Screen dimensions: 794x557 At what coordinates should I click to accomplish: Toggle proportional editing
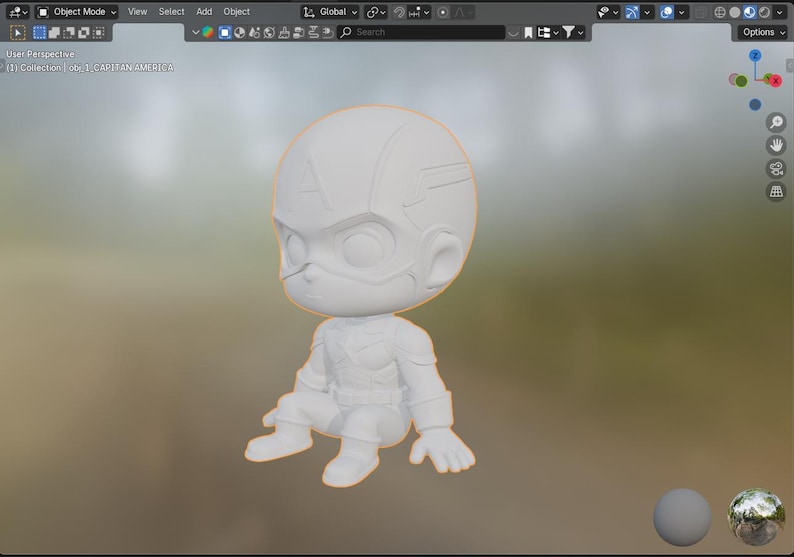click(443, 12)
